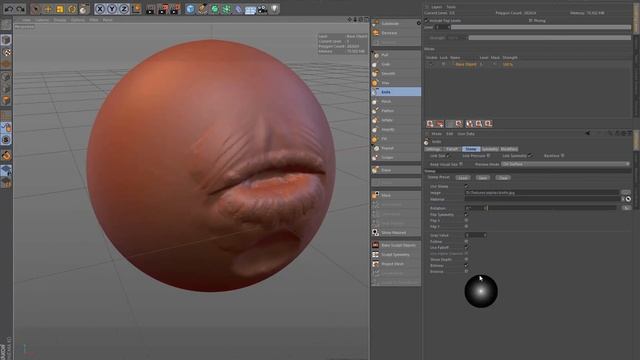640x360 pixels.
Task: Click the Floor environment icon in toolbar
Action: [x=250, y=9]
